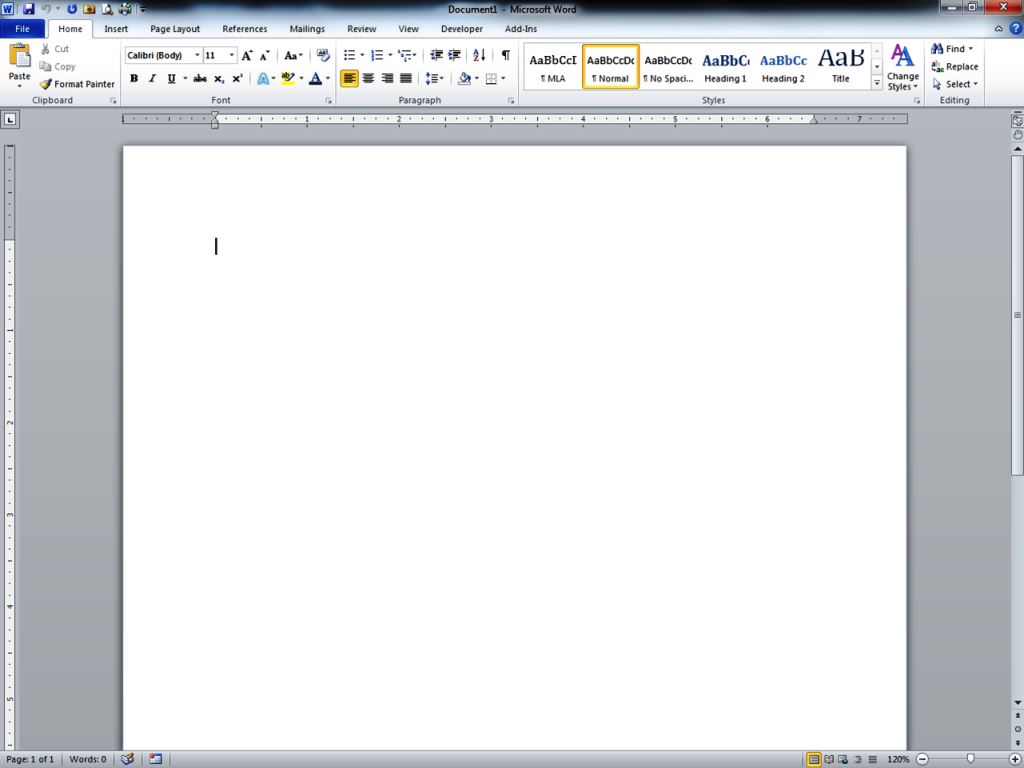This screenshot has height=768, width=1024.
Task: Open the File tab
Action: click(x=22, y=28)
